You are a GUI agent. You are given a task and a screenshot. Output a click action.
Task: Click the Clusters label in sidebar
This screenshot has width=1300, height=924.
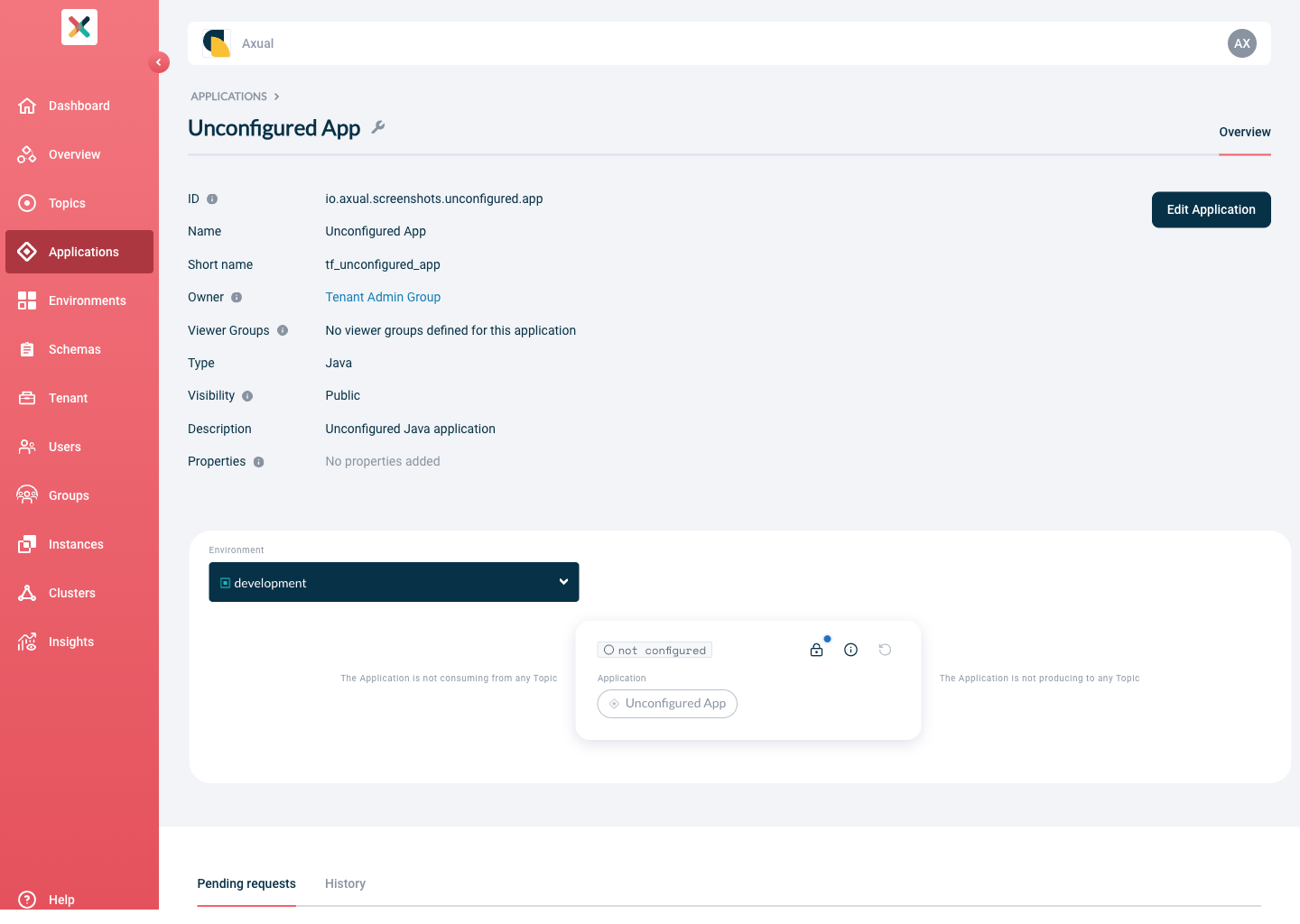[x=72, y=593]
